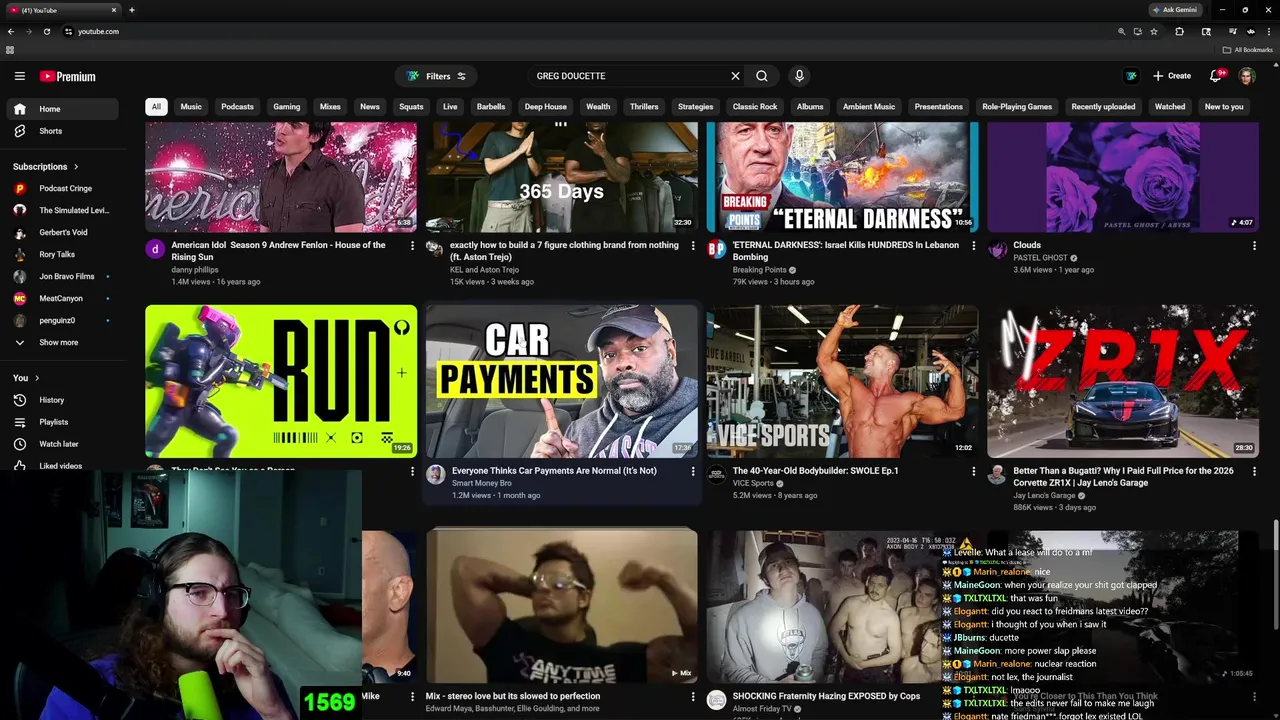Viewport: 1280px width, 720px height.
Task: Select the Squats filter chip
Action: click(411, 106)
